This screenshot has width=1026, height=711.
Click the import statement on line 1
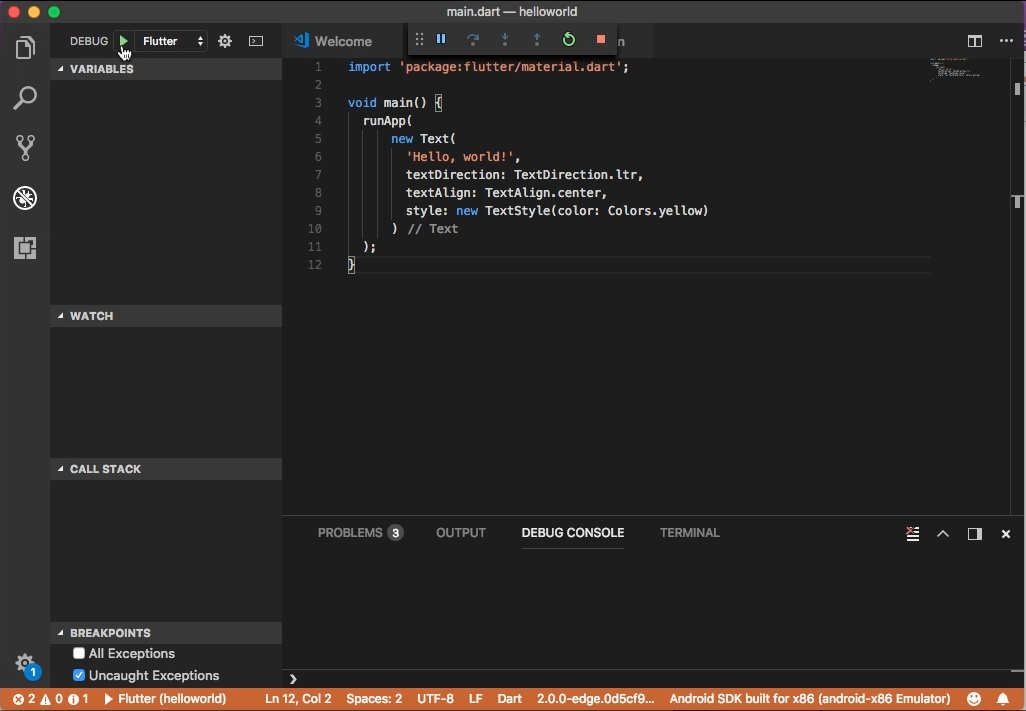click(488, 67)
